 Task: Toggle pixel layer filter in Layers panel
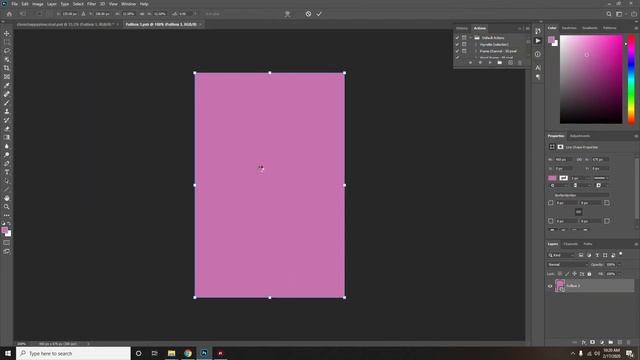(581, 255)
